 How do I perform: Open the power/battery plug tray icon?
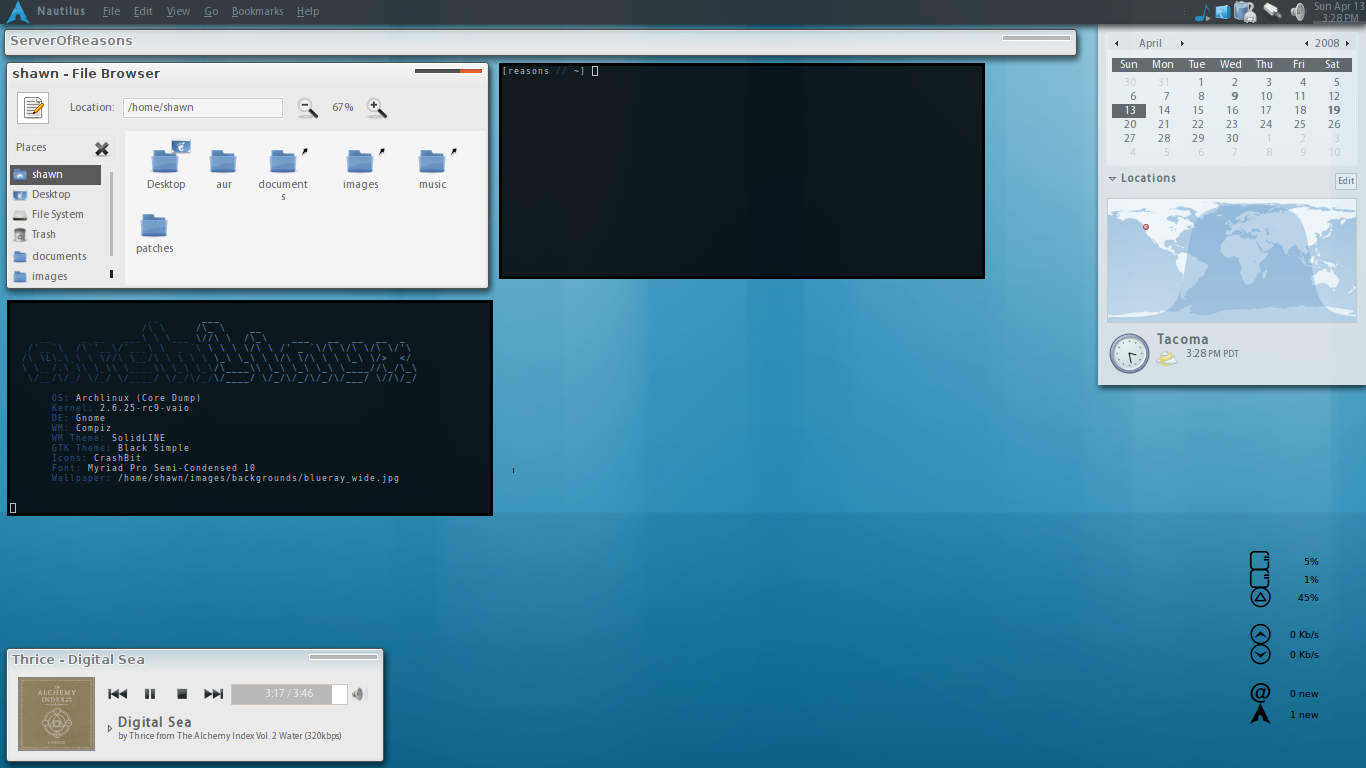1245,12
